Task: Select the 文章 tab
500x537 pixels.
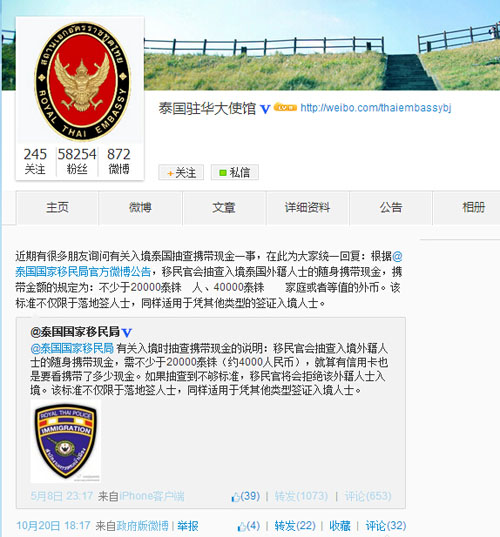Action: pyautogui.click(x=224, y=208)
